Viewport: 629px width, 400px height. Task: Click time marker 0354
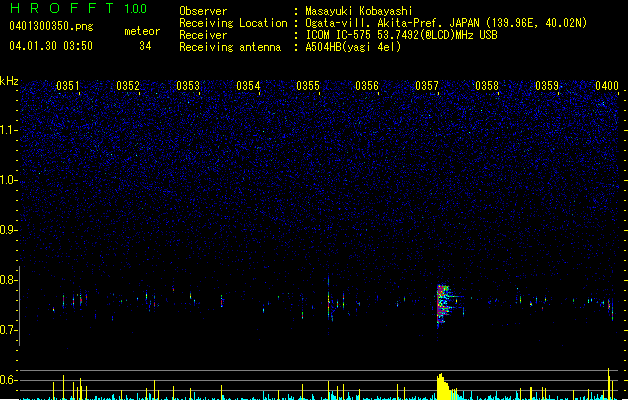coord(248,86)
